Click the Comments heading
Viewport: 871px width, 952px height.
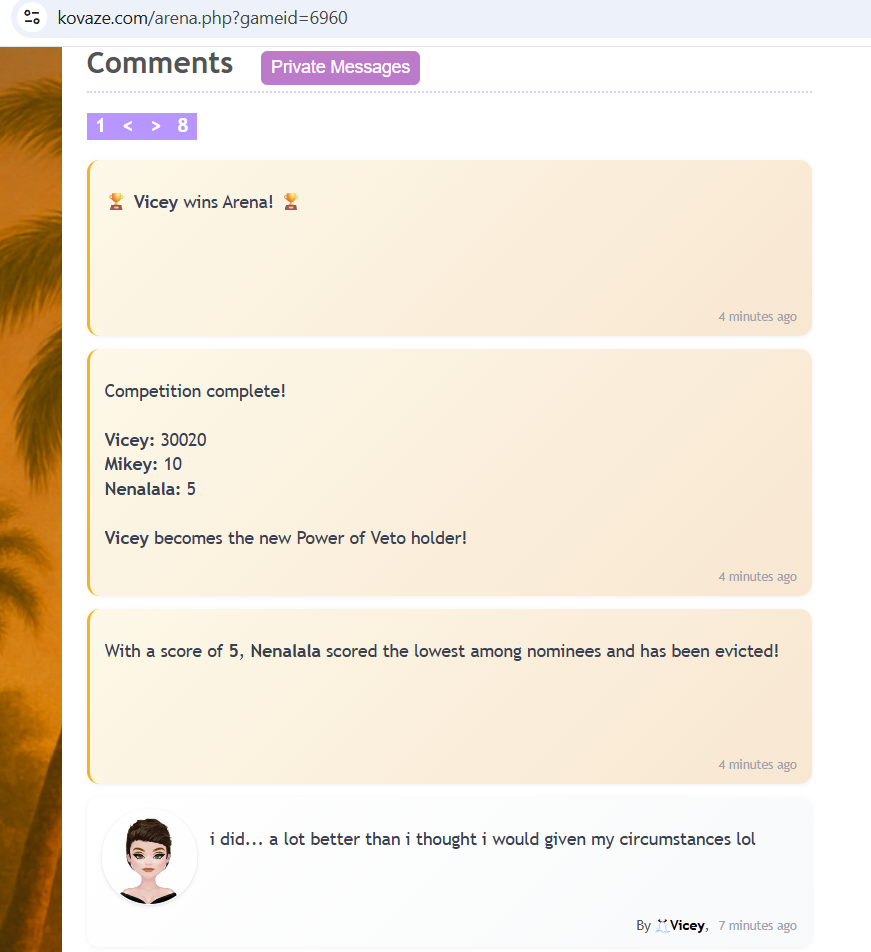[x=160, y=63]
